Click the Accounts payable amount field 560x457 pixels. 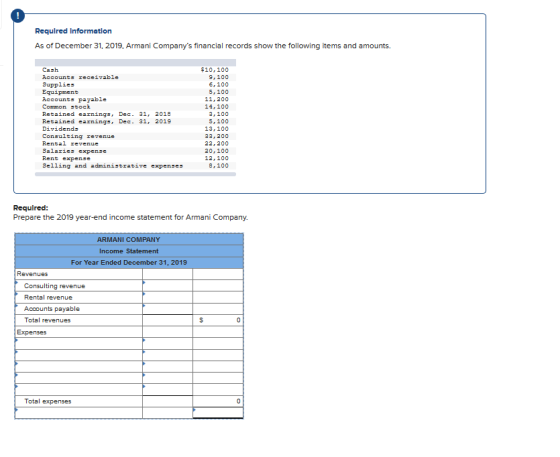[x=167, y=309]
